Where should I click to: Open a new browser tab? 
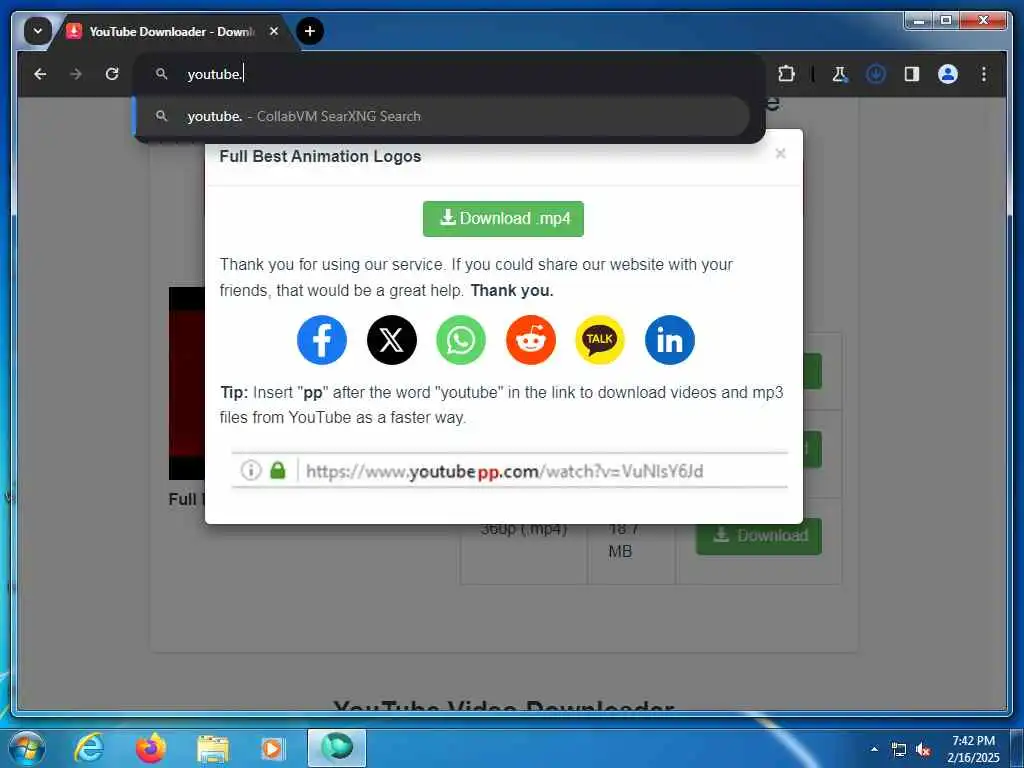point(310,31)
